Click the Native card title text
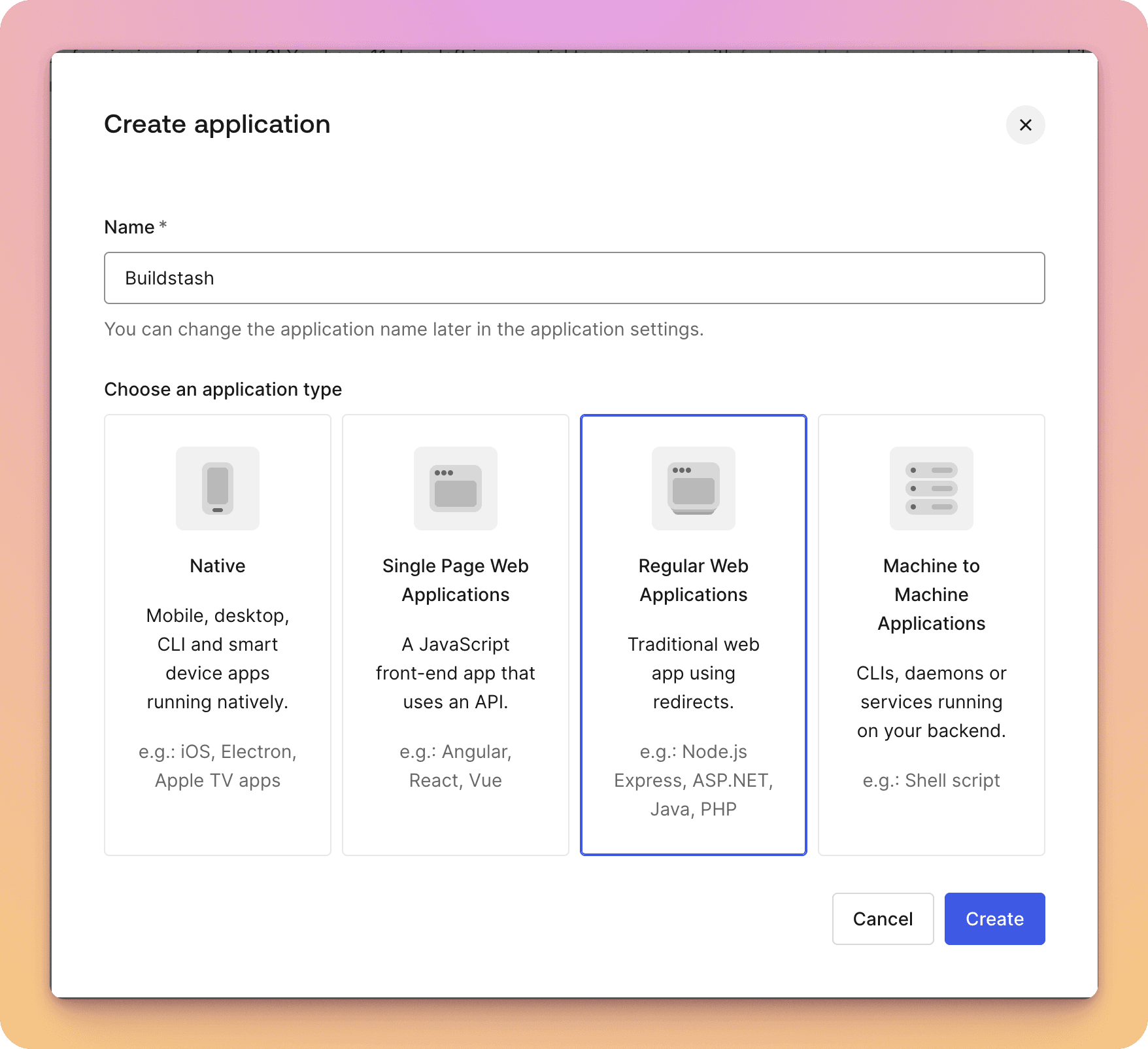 click(x=217, y=566)
